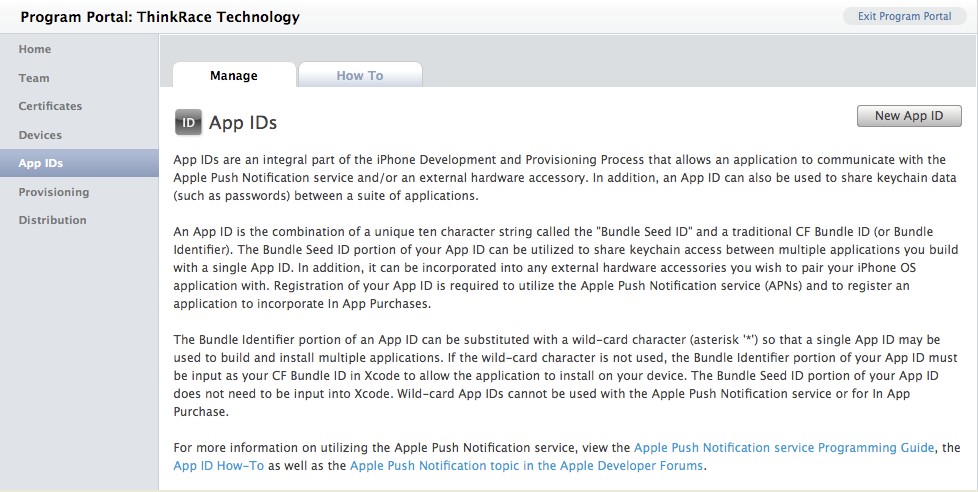
Task: Open Apple Push Notification topic in Developer Forums
Action: pyautogui.click(x=526, y=466)
